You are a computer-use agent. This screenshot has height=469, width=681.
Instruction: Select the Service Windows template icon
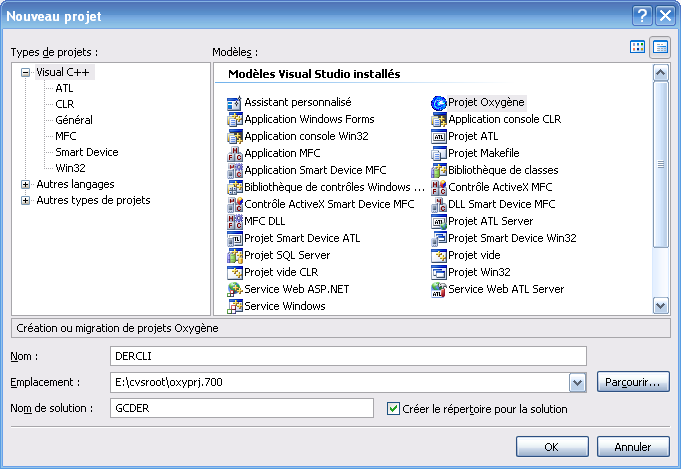click(x=235, y=306)
